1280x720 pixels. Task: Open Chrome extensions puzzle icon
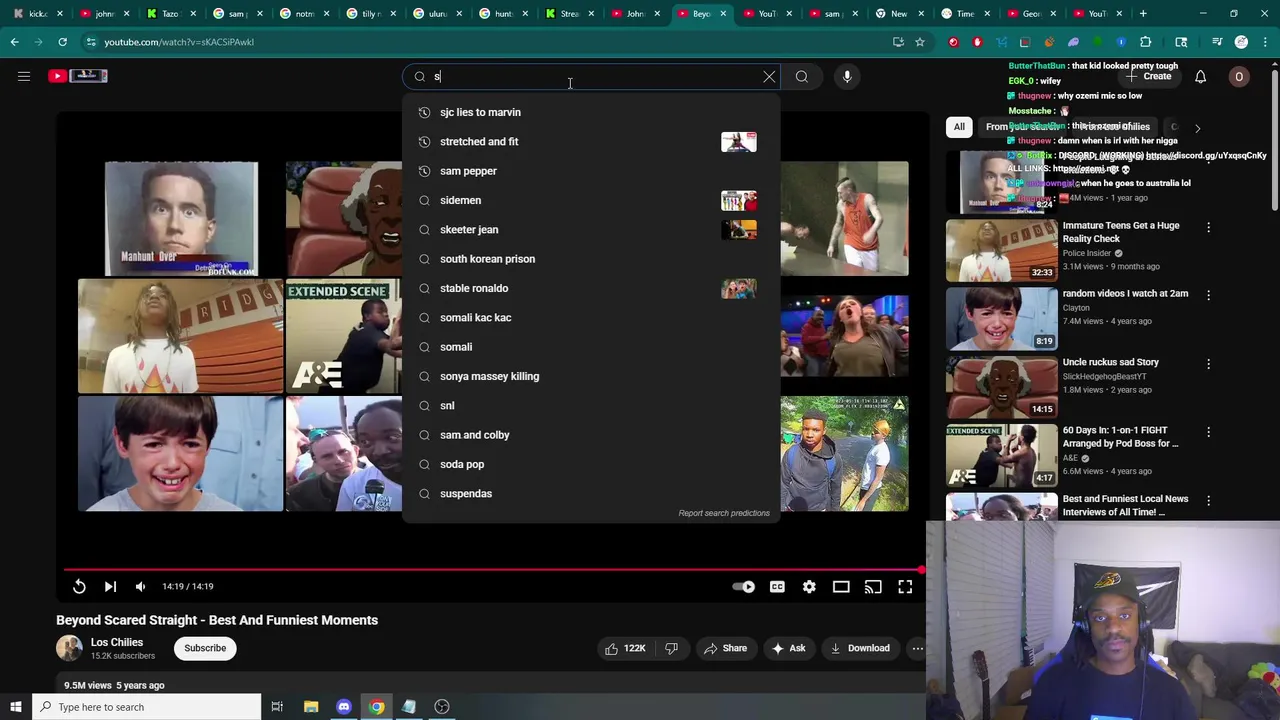pyautogui.click(x=1146, y=42)
